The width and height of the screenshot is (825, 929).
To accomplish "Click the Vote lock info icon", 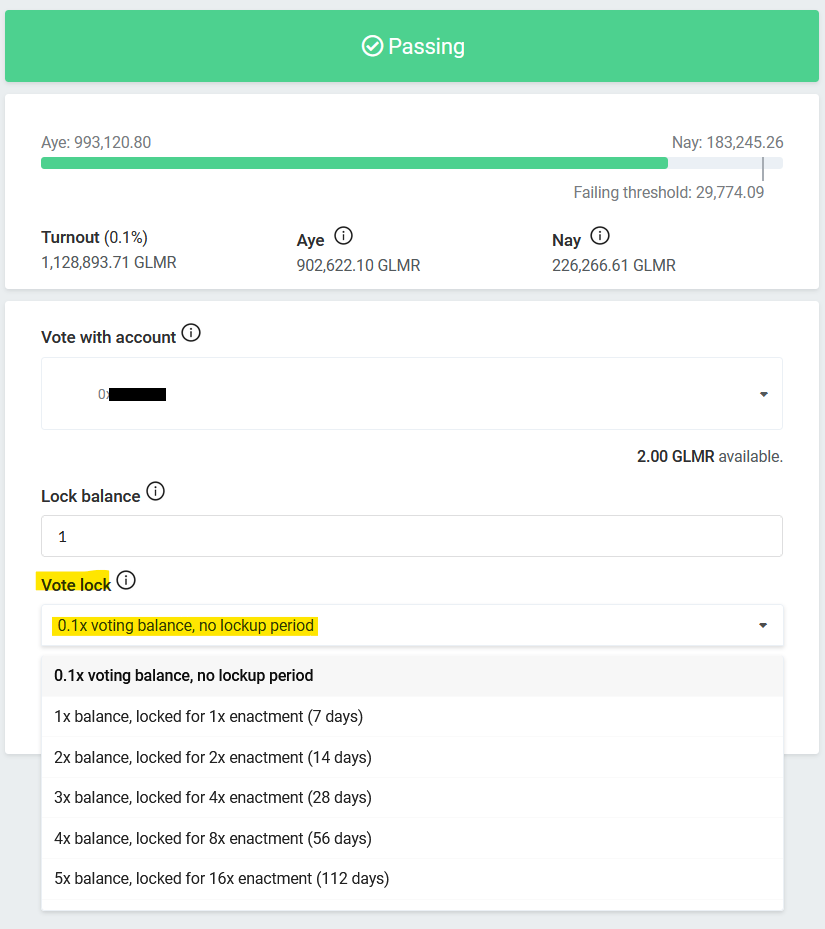I will click(x=126, y=580).
